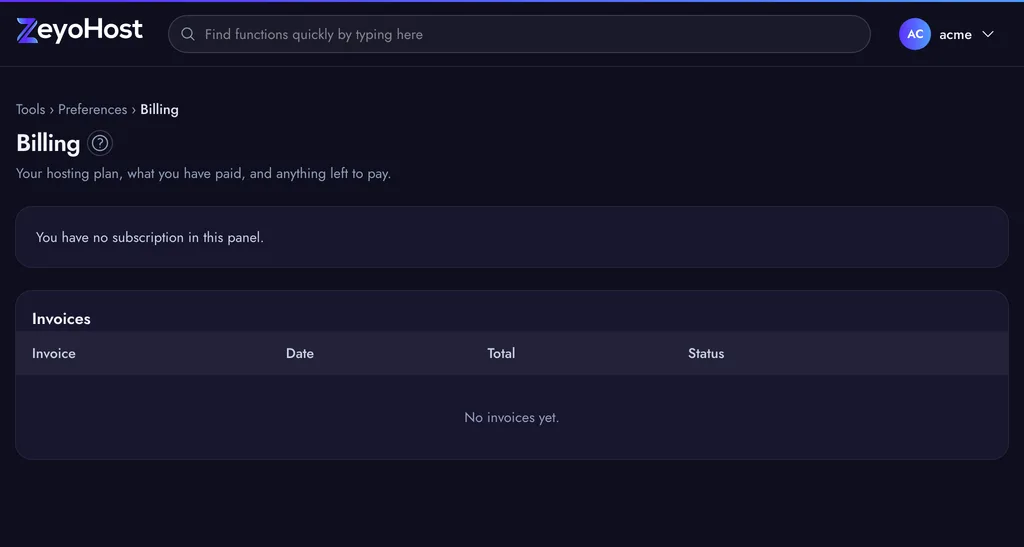Click 'You have no subscription' notice
Image resolution: width=1024 pixels, height=547 pixels.
tap(150, 238)
